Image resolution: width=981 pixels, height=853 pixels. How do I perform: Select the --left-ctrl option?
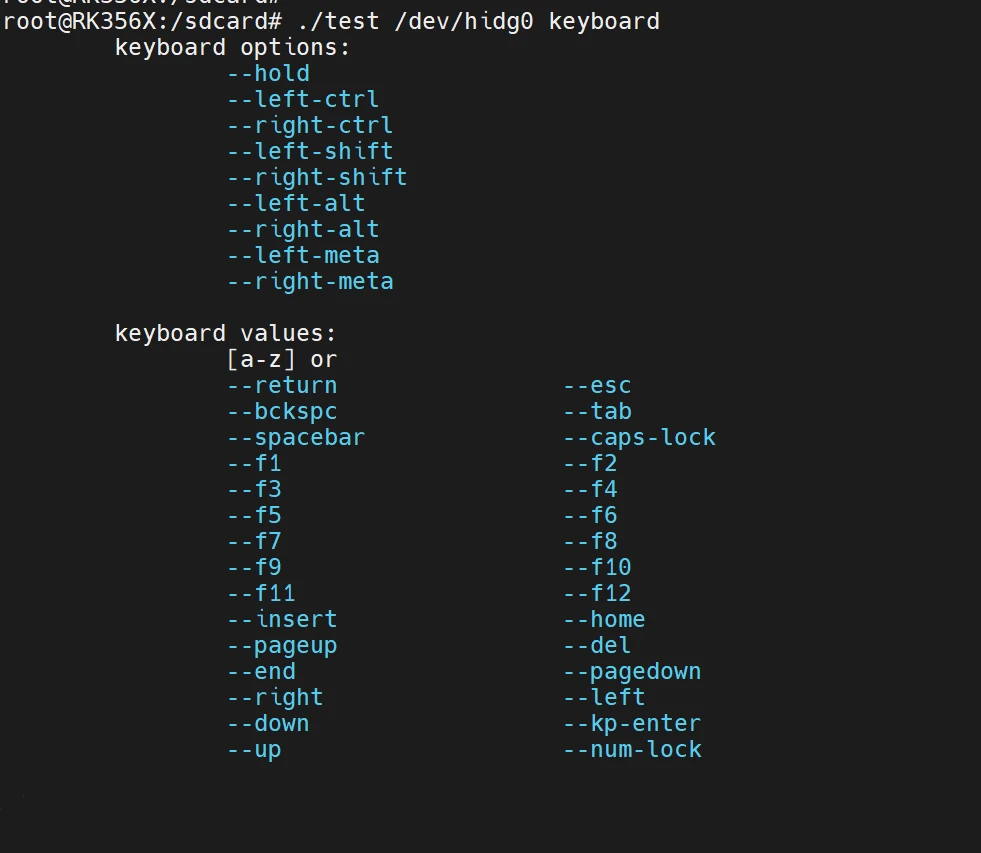coord(303,100)
